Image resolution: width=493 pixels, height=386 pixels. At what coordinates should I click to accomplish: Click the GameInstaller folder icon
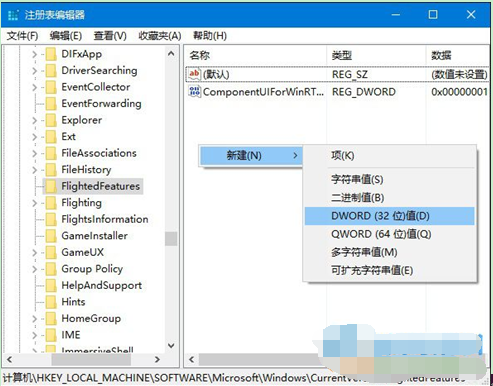51,236
